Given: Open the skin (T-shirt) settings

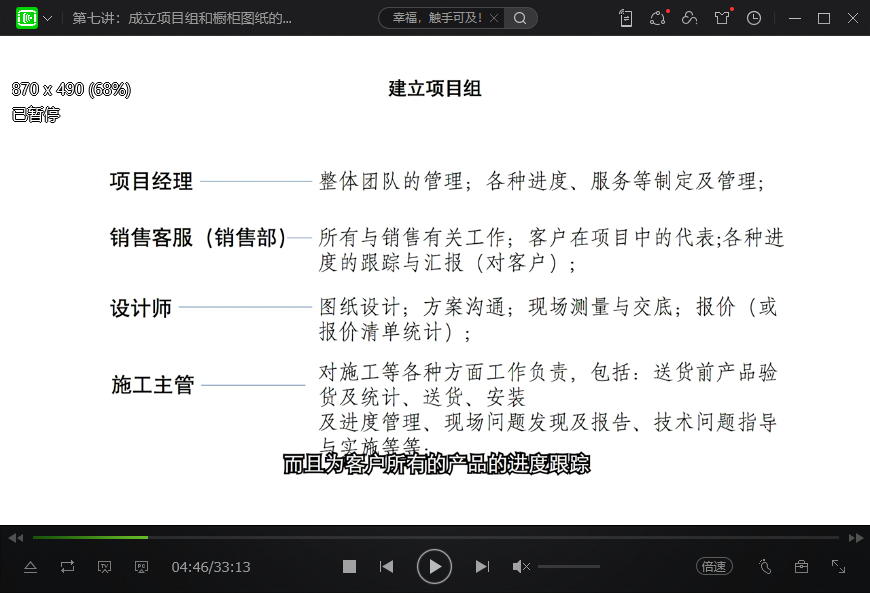Looking at the screenshot, I should coord(722,18).
